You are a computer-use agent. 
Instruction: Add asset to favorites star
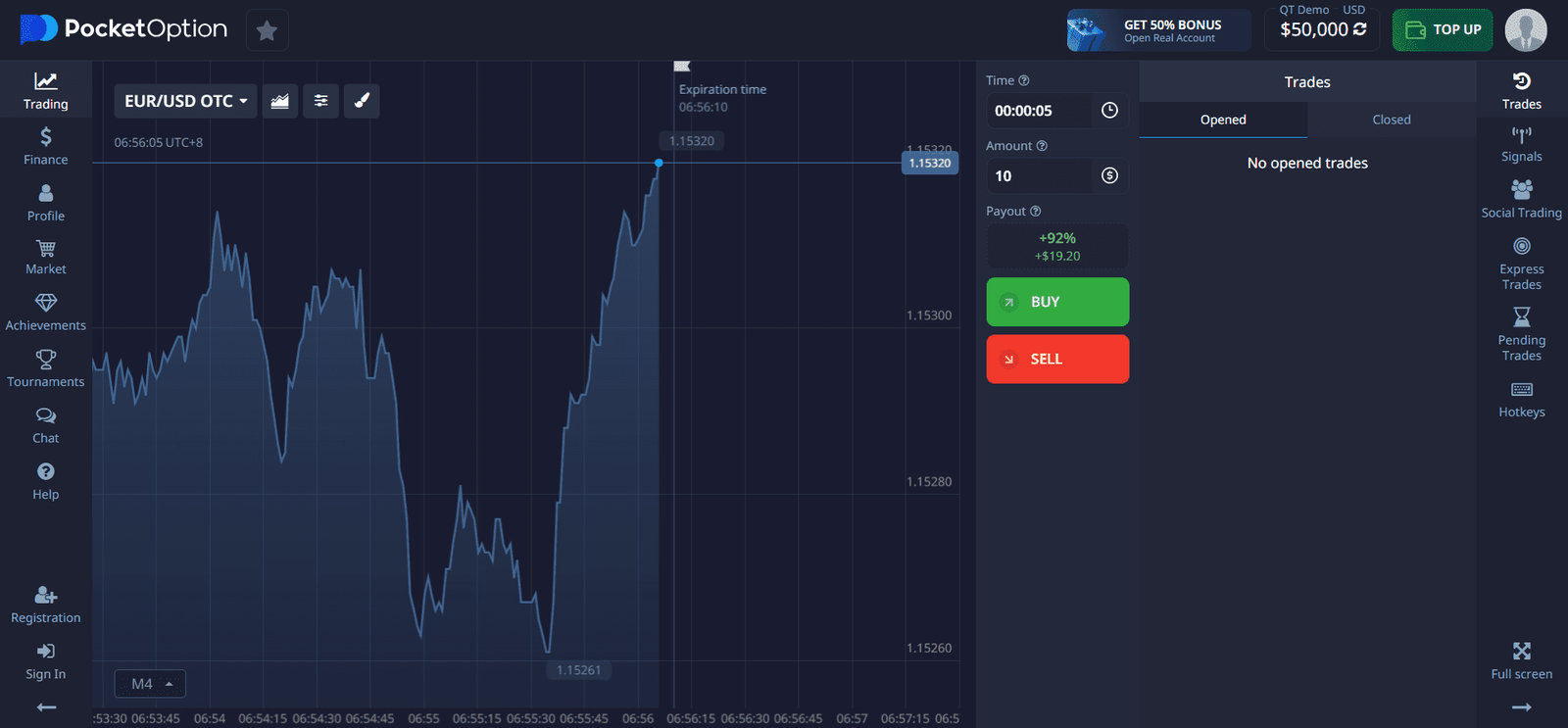point(267,30)
